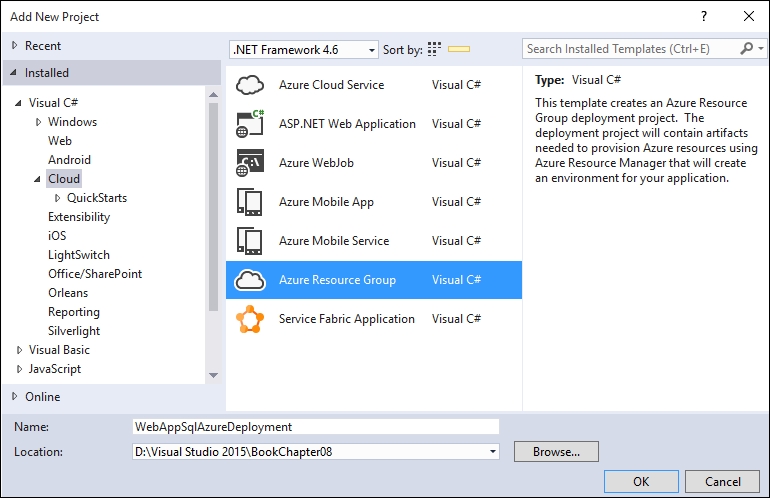Screen dimensions: 770x498
Task: Select the ASP.NET Web Application template name
Action: coord(347,124)
